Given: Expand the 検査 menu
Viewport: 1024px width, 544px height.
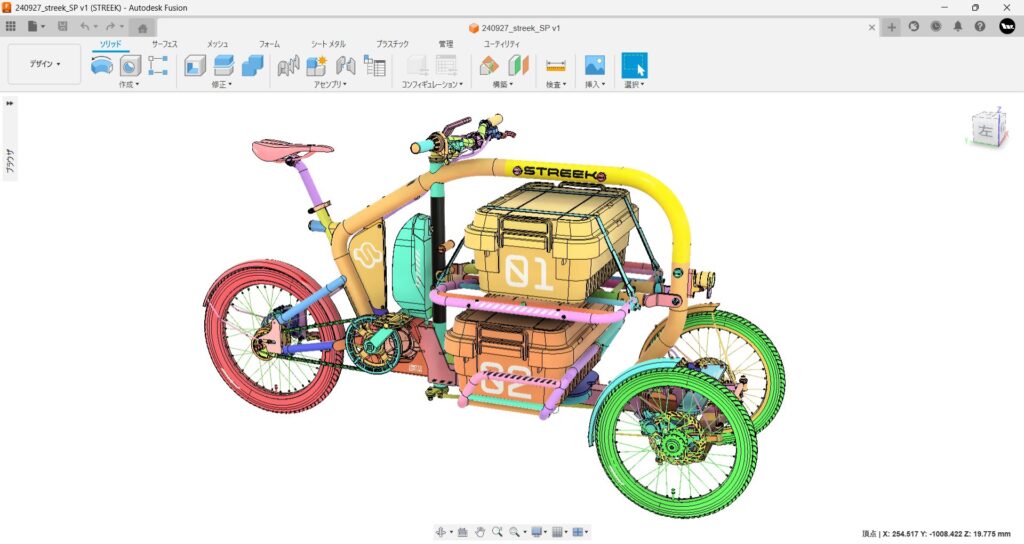Looking at the screenshot, I should pyautogui.click(x=556, y=84).
